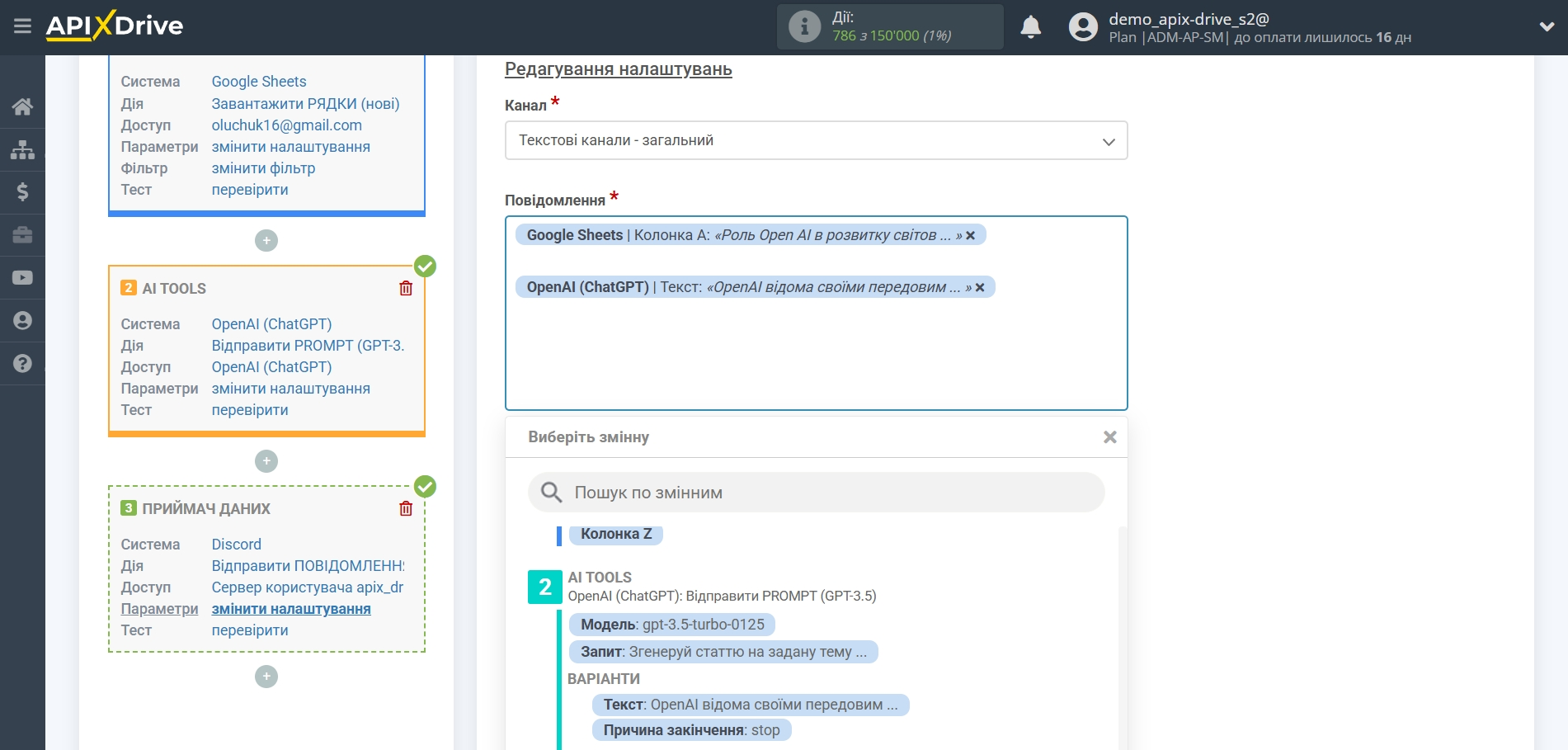Delete the AI TOOLS block

click(x=406, y=288)
